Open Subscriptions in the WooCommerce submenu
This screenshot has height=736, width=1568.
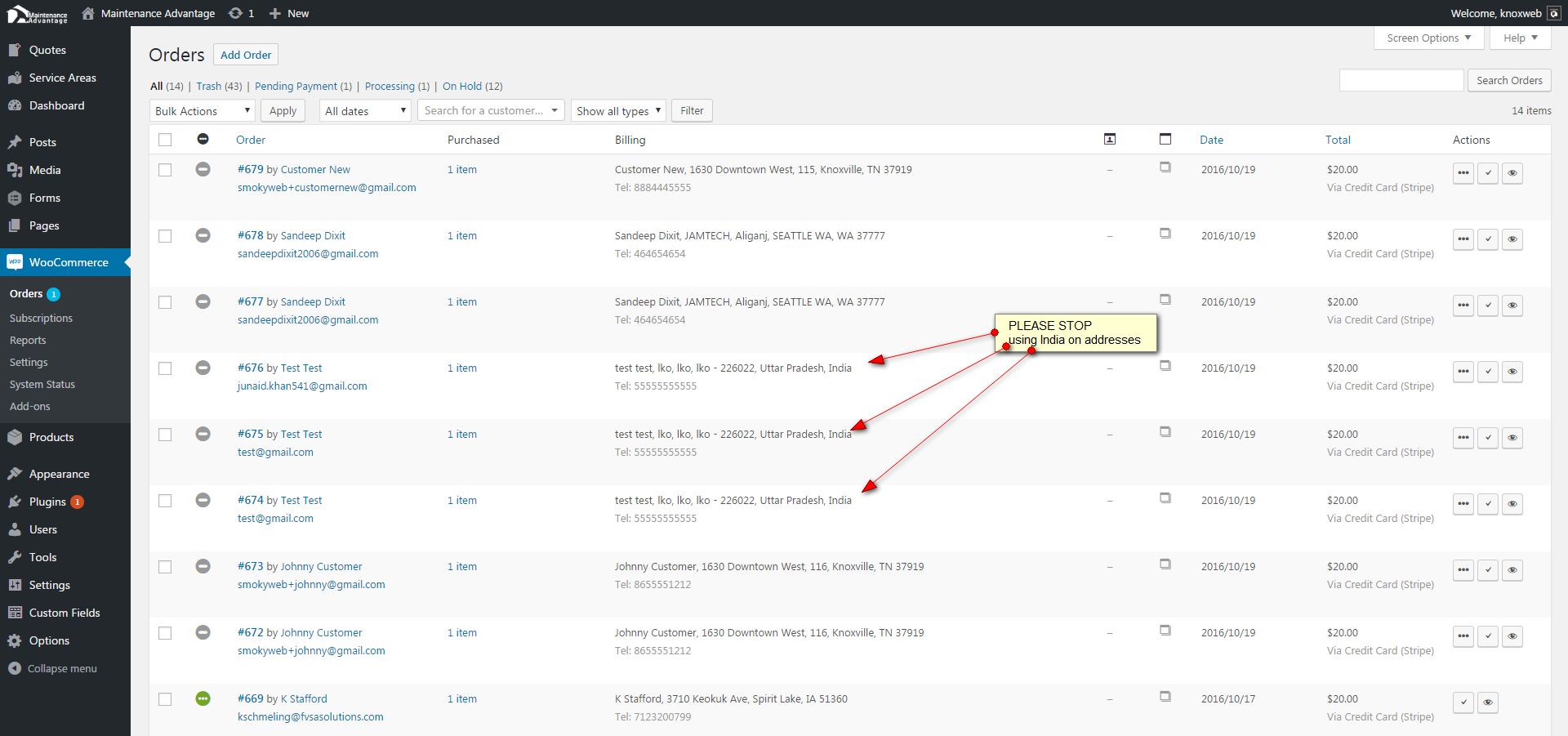point(41,319)
